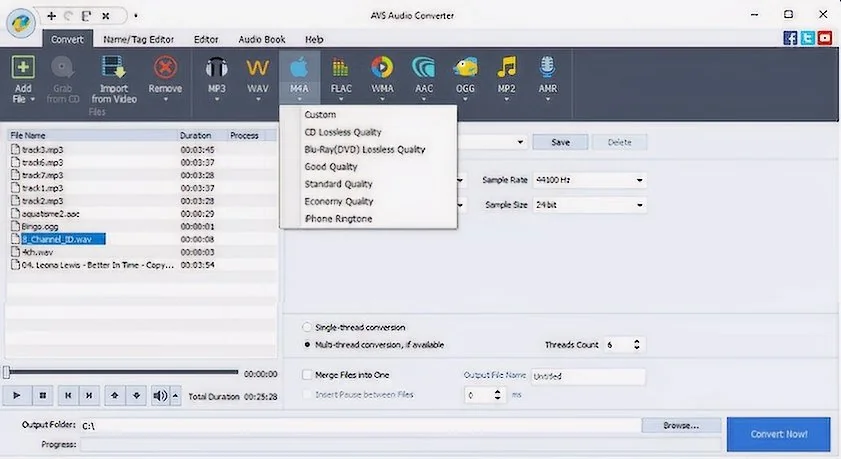The height and width of the screenshot is (459, 841).
Task: Expand the MP3 presets arrow
Action: pos(217,99)
